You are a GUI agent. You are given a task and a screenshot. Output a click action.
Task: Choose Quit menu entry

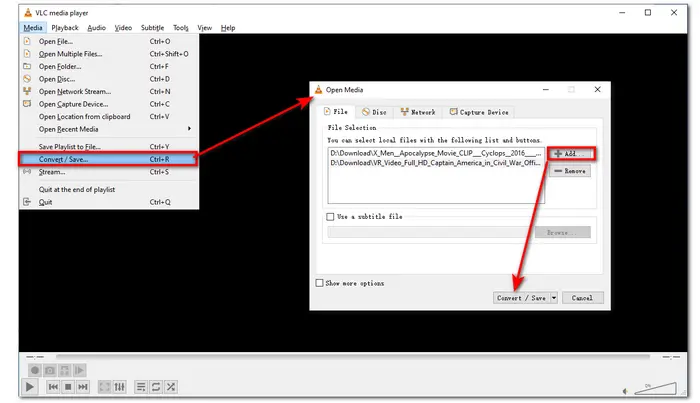109,202
